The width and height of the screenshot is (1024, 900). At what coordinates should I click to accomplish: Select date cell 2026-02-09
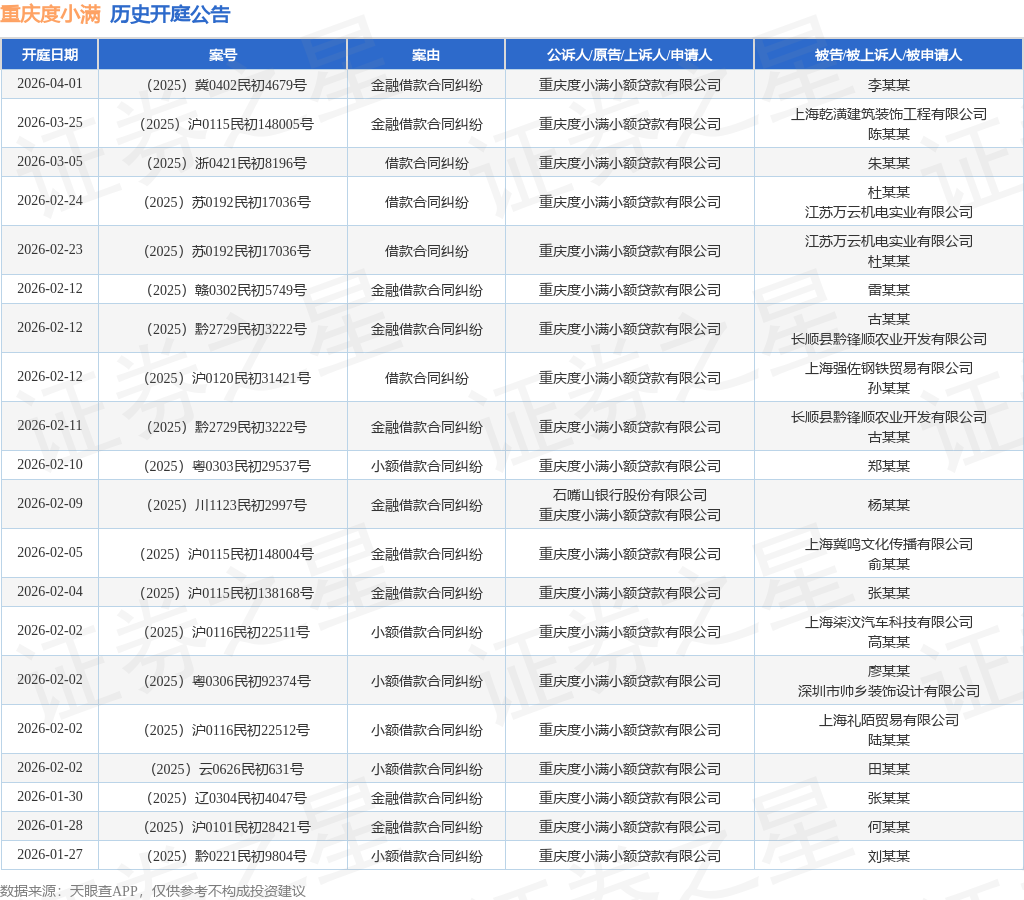[50, 504]
